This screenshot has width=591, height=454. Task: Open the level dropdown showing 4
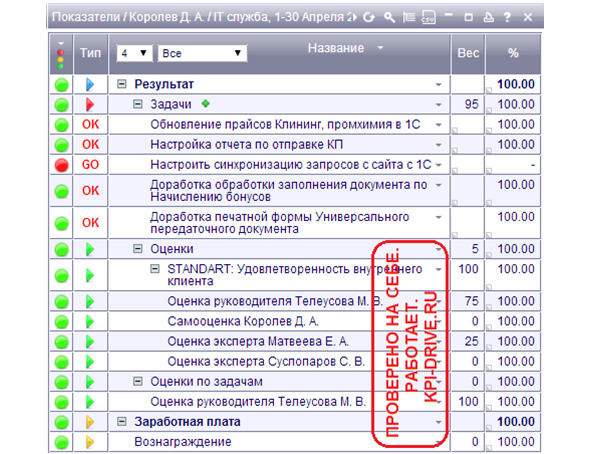pyautogui.click(x=134, y=53)
